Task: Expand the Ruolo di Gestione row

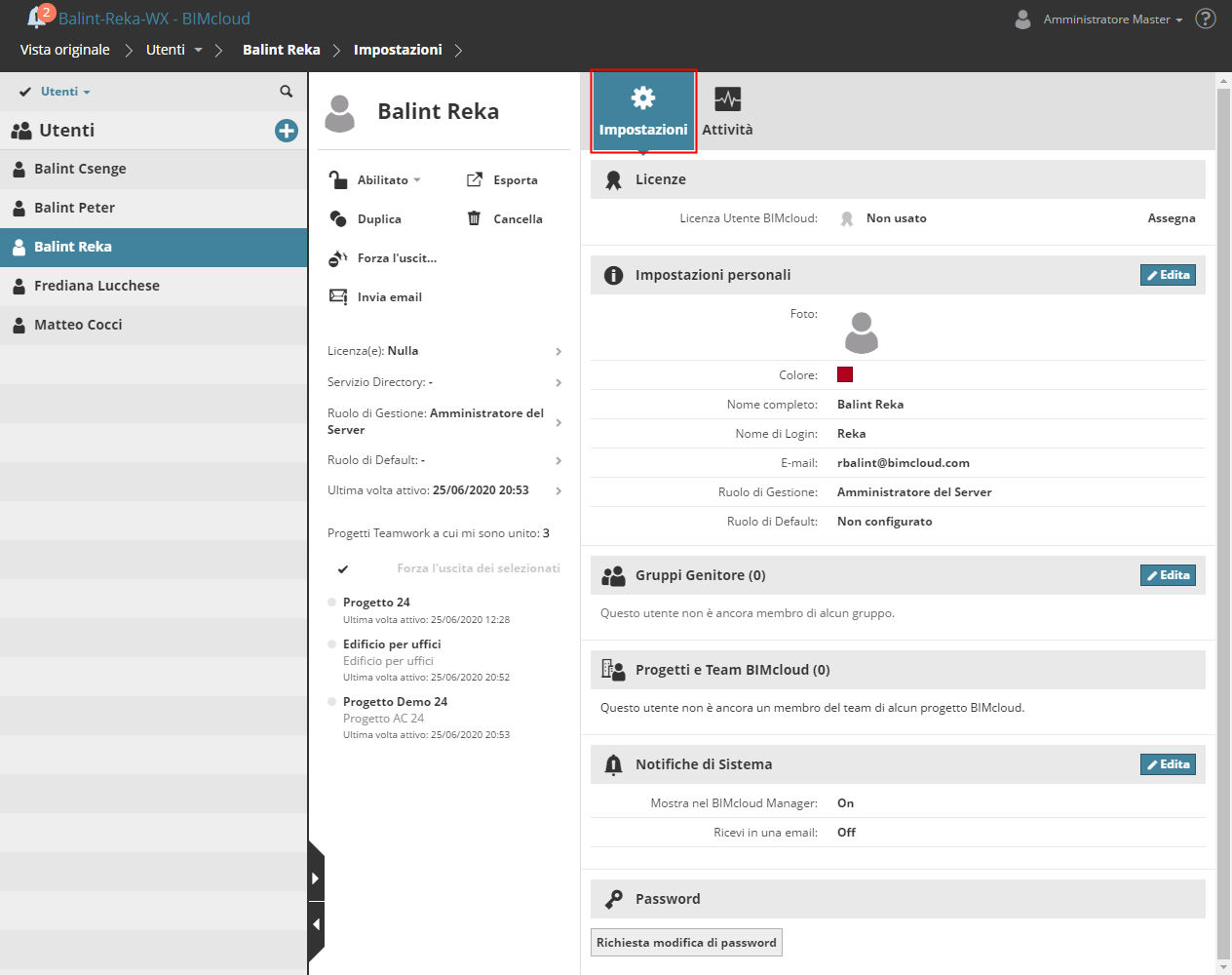Action: (445, 421)
